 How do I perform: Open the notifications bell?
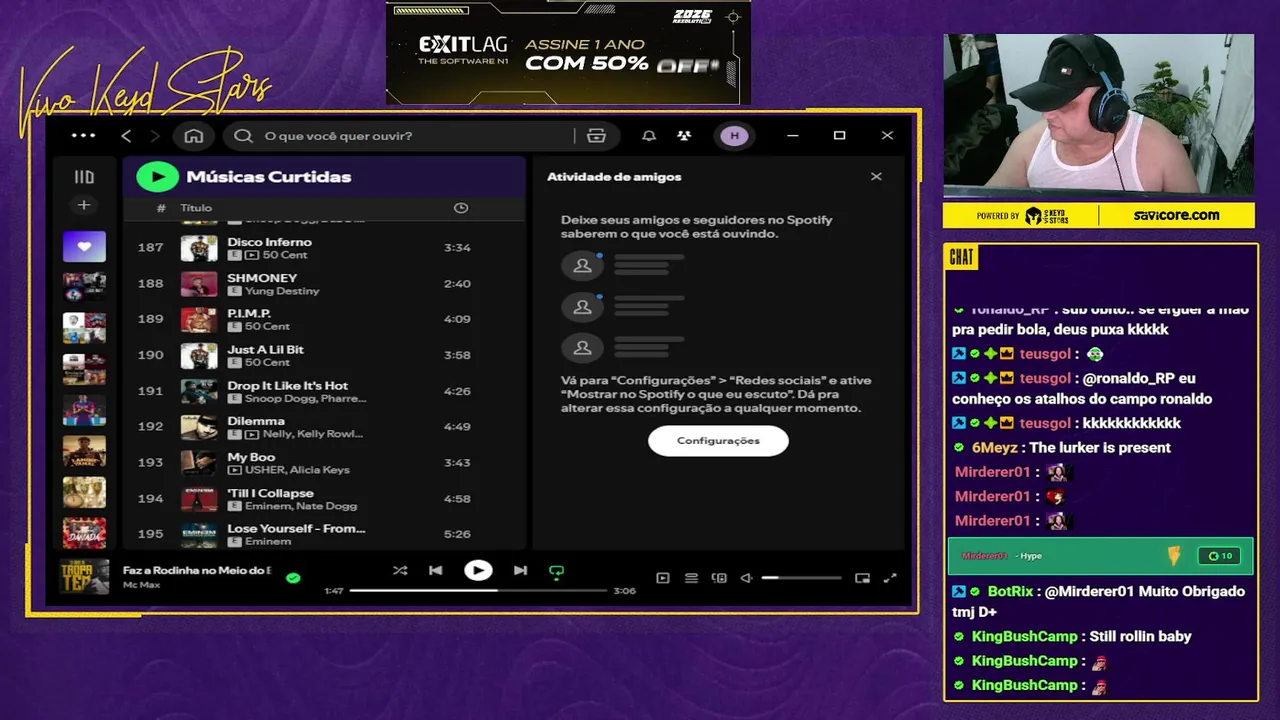click(649, 136)
